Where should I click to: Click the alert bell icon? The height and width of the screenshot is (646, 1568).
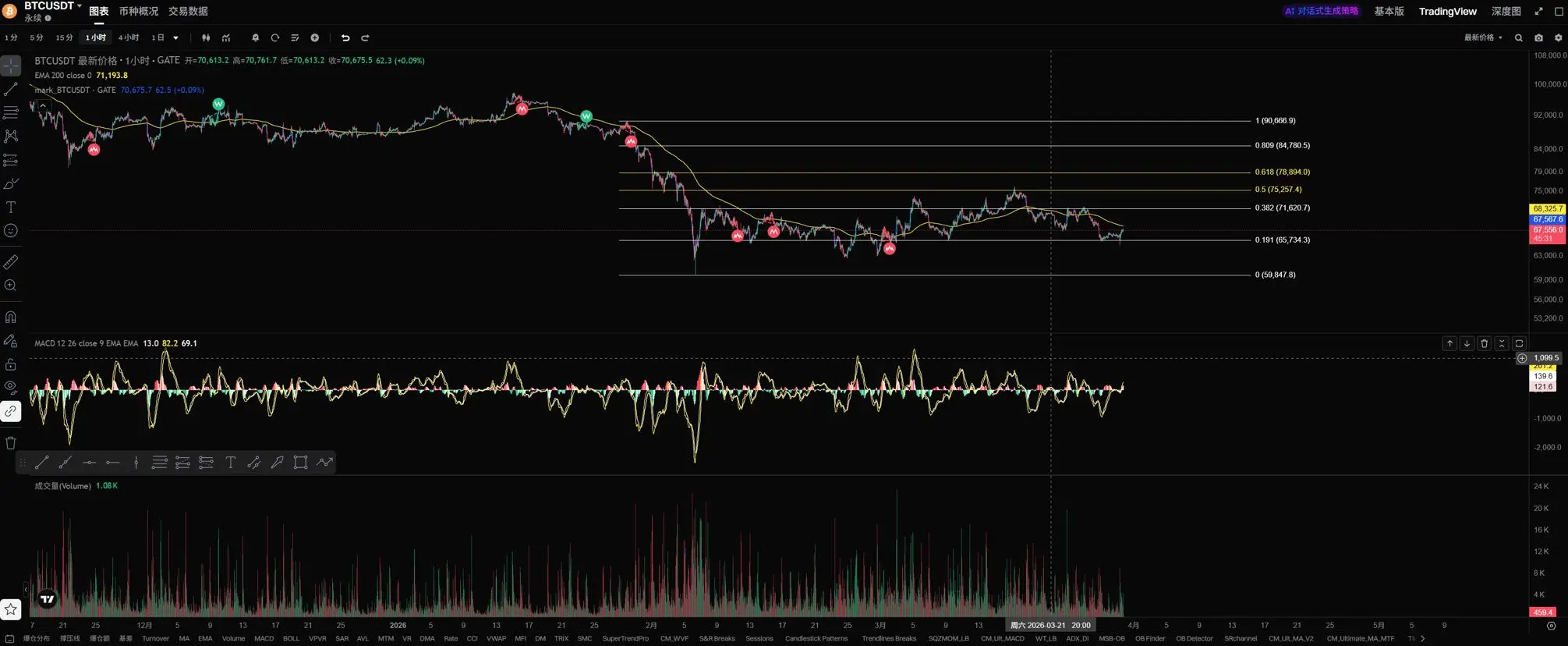(255, 37)
